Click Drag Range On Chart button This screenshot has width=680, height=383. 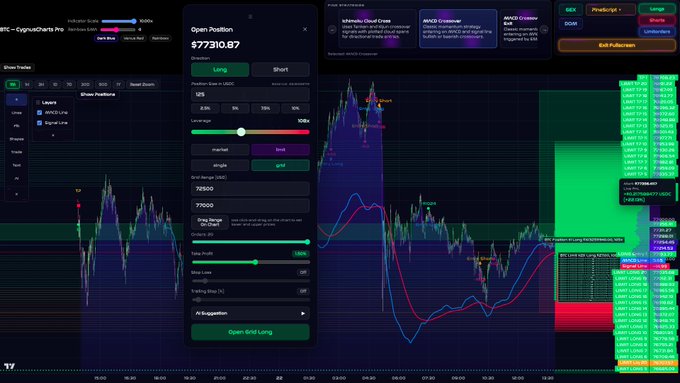pyautogui.click(x=210, y=223)
